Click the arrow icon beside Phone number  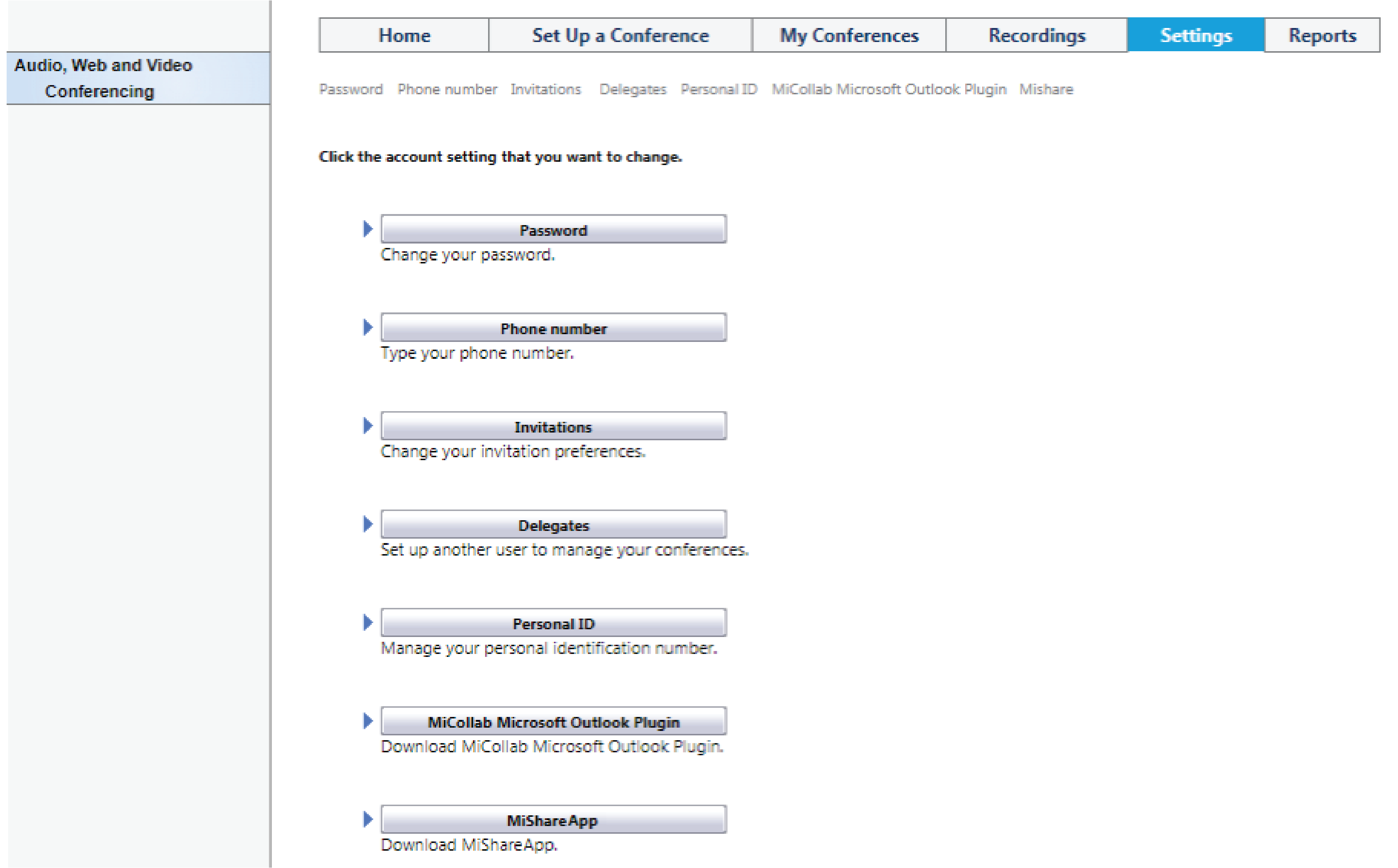368,327
